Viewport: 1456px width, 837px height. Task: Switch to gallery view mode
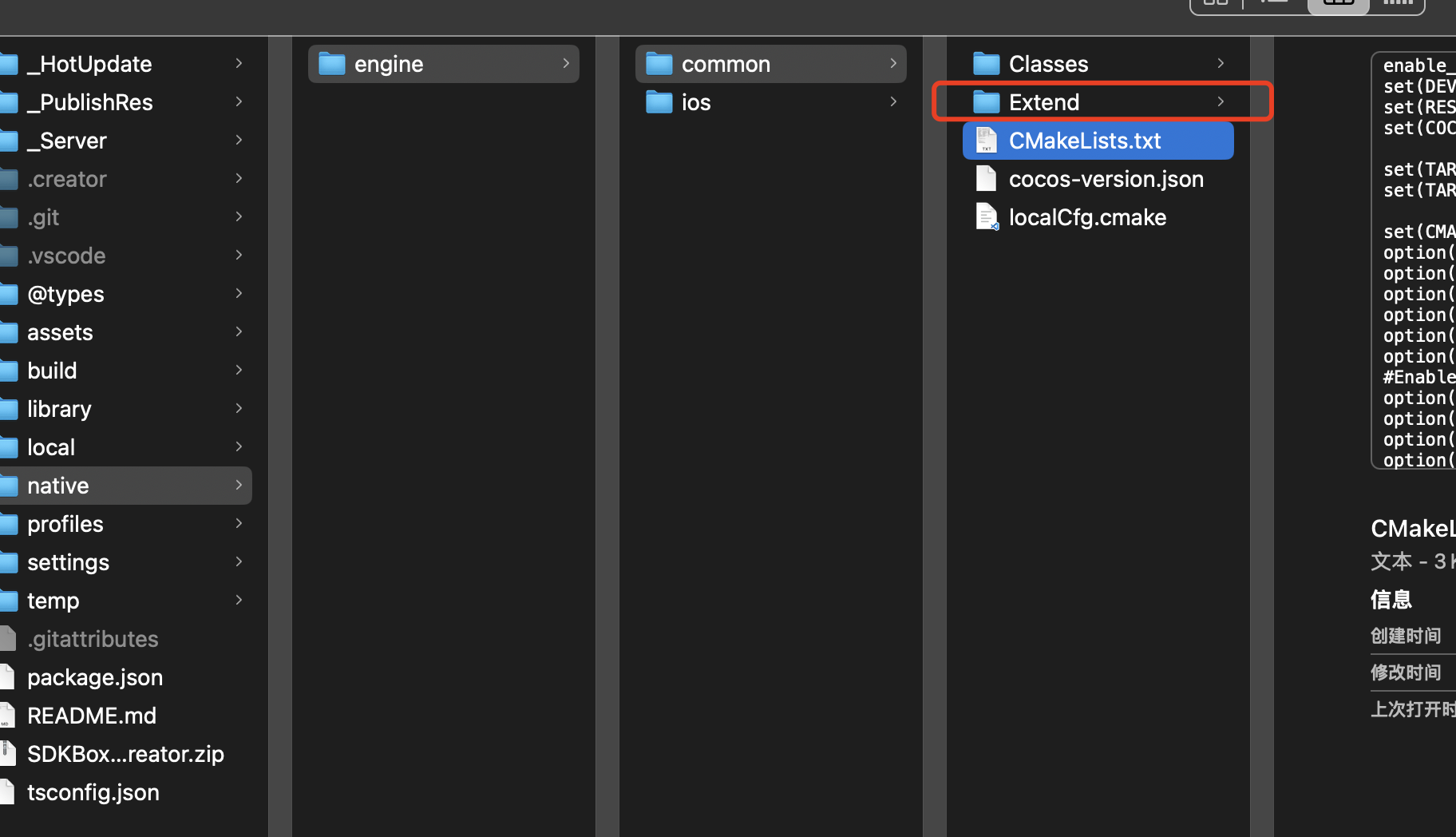click(1398, 3)
